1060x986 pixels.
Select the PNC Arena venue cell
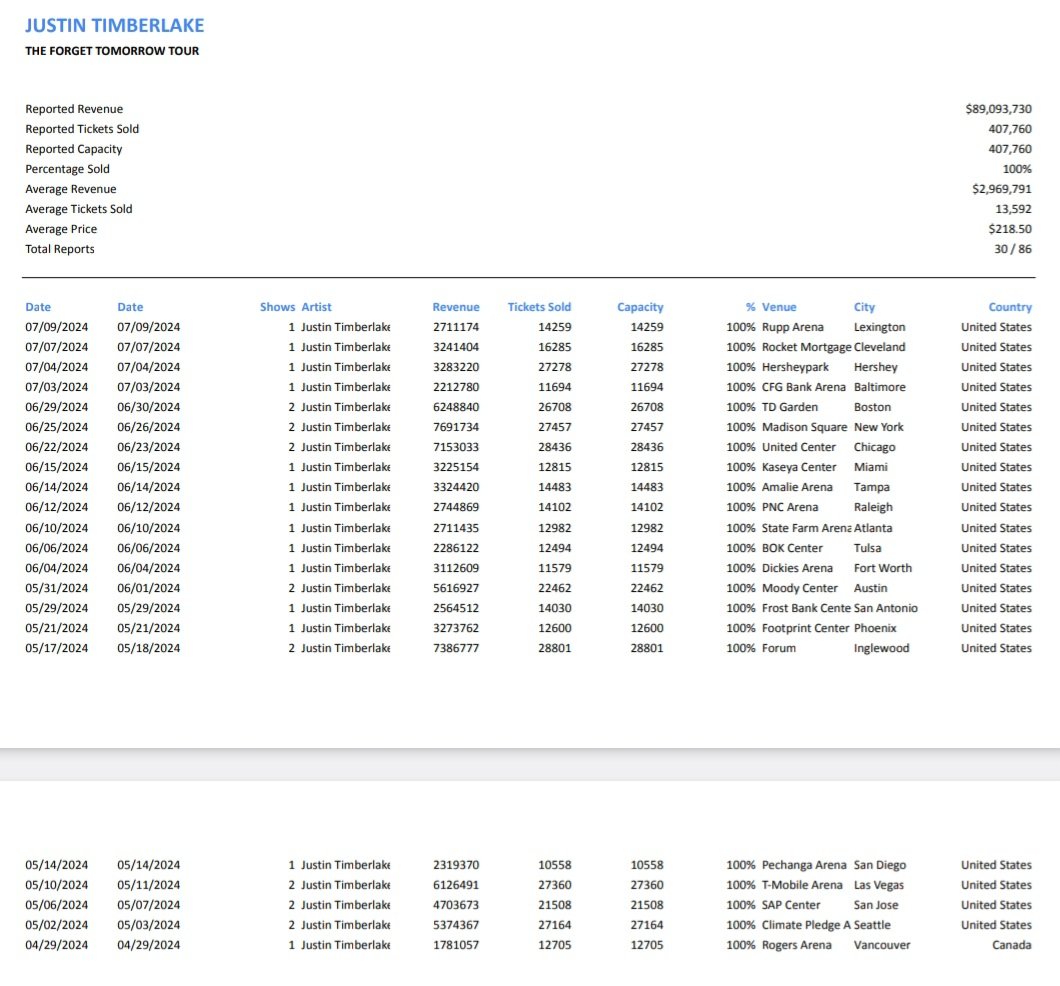click(790, 507)
